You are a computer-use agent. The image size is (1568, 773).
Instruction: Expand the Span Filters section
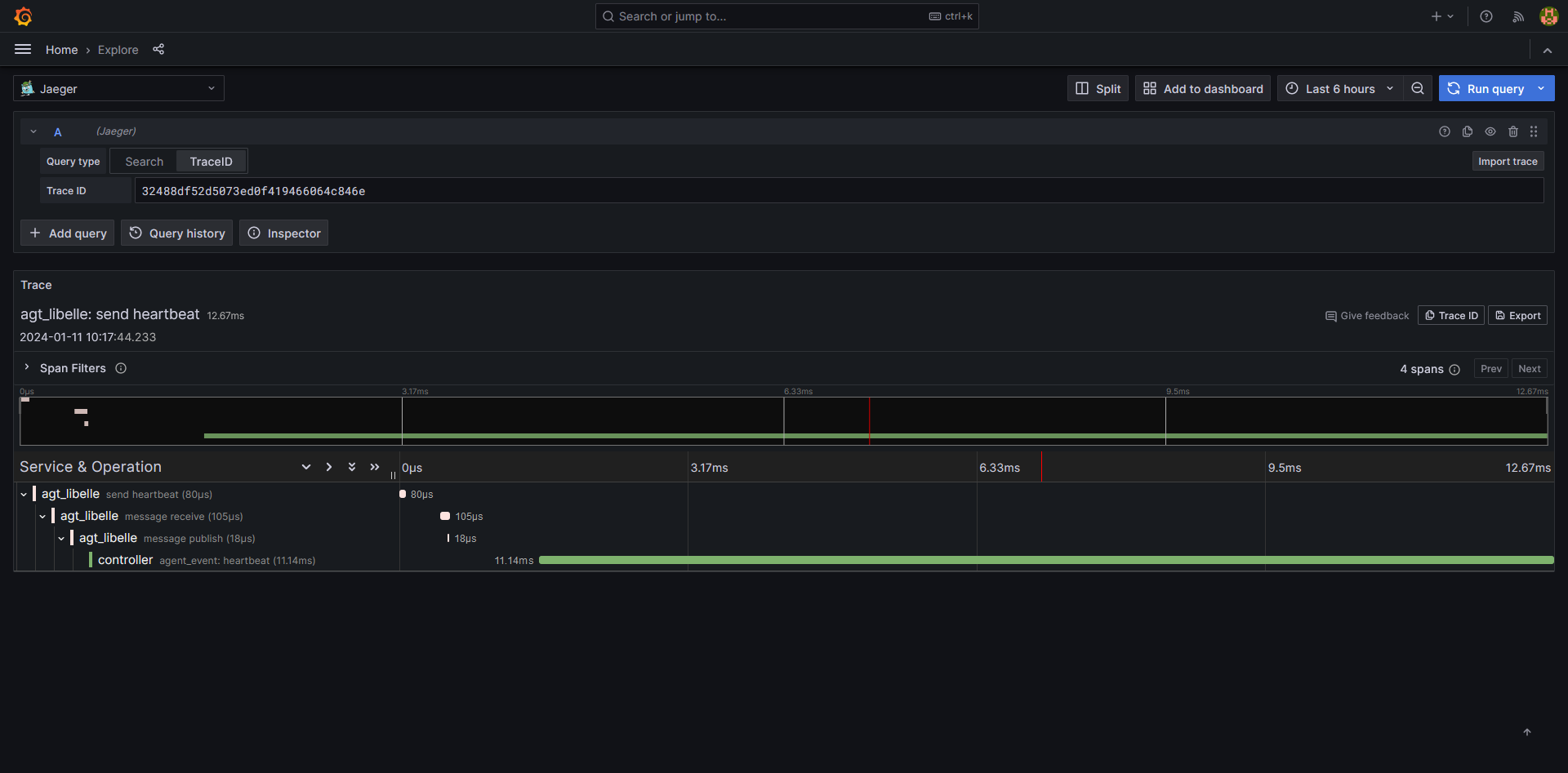click(27, 368)
